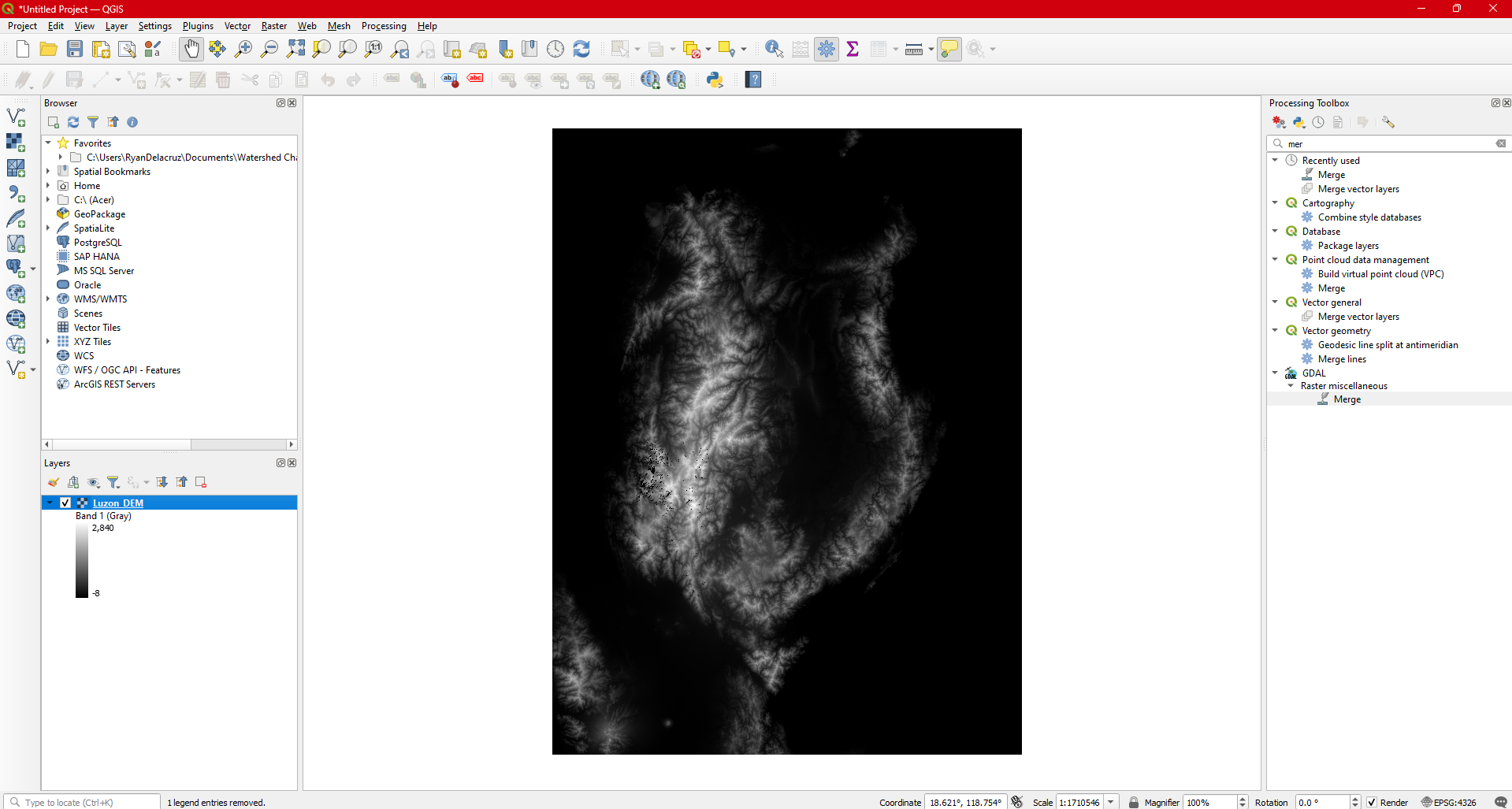Open the Scale dropdown
1512x809 pixels.
point(1111,802)
